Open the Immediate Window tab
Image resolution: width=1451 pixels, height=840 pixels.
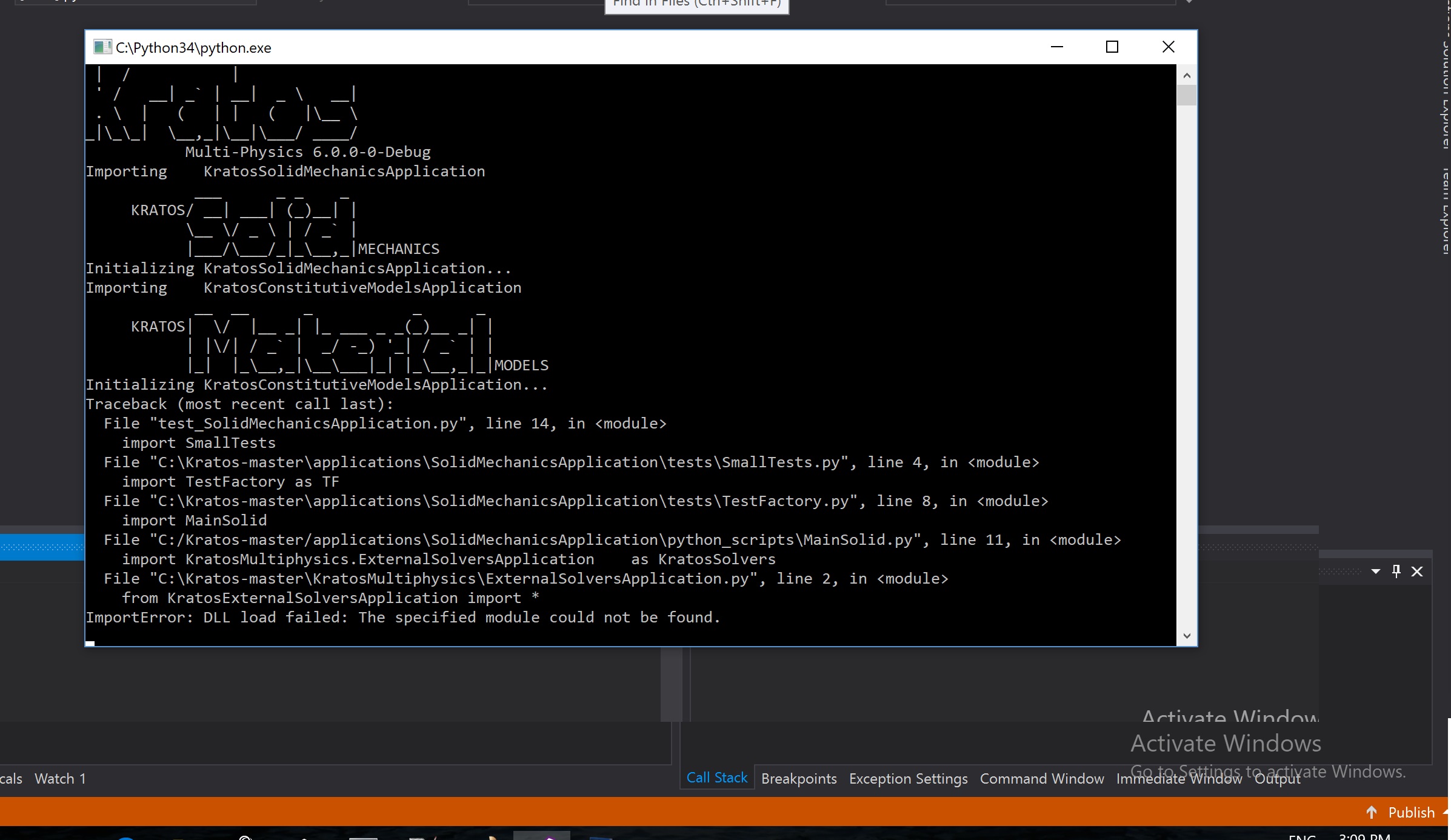coord(1178,778)
